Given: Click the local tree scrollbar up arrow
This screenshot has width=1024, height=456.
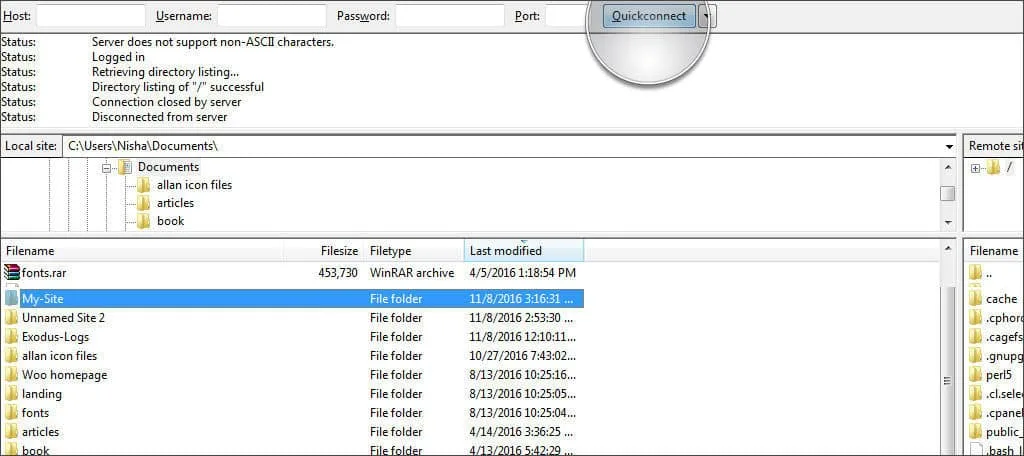Looking at the screenshot, I should 948,167.
